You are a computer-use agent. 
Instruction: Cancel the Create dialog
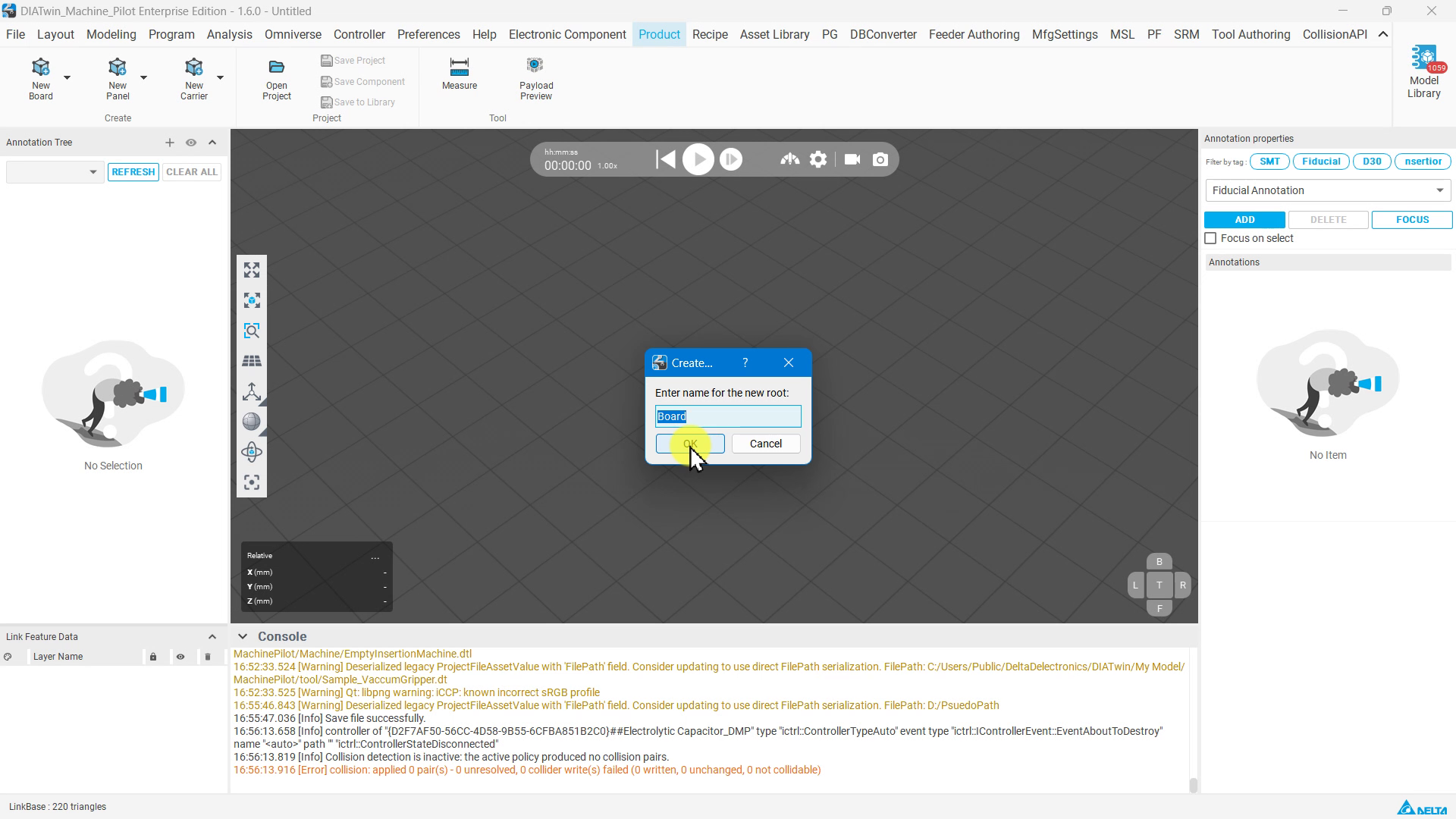(766, 444)
